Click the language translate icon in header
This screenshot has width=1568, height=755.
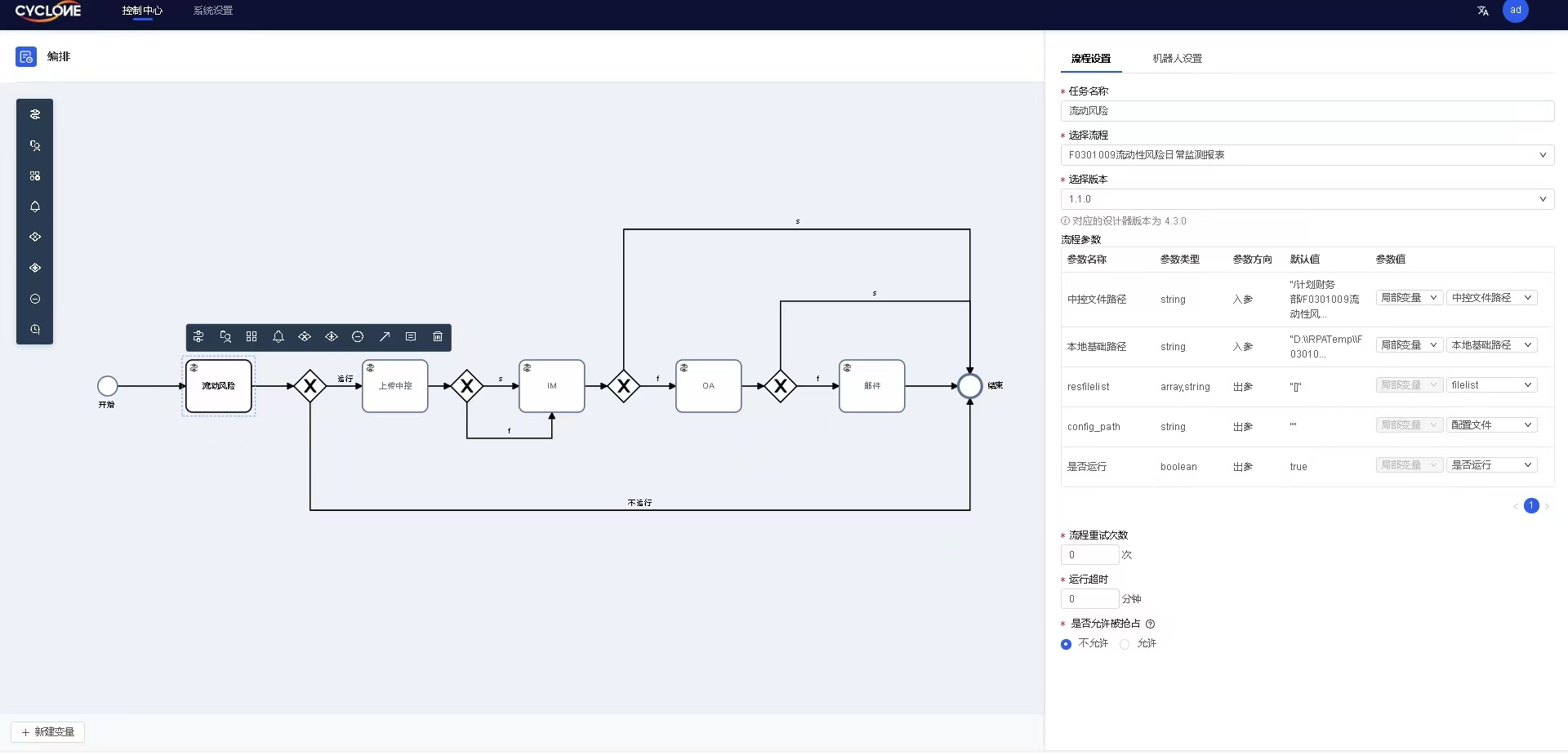coord(1483,11)
